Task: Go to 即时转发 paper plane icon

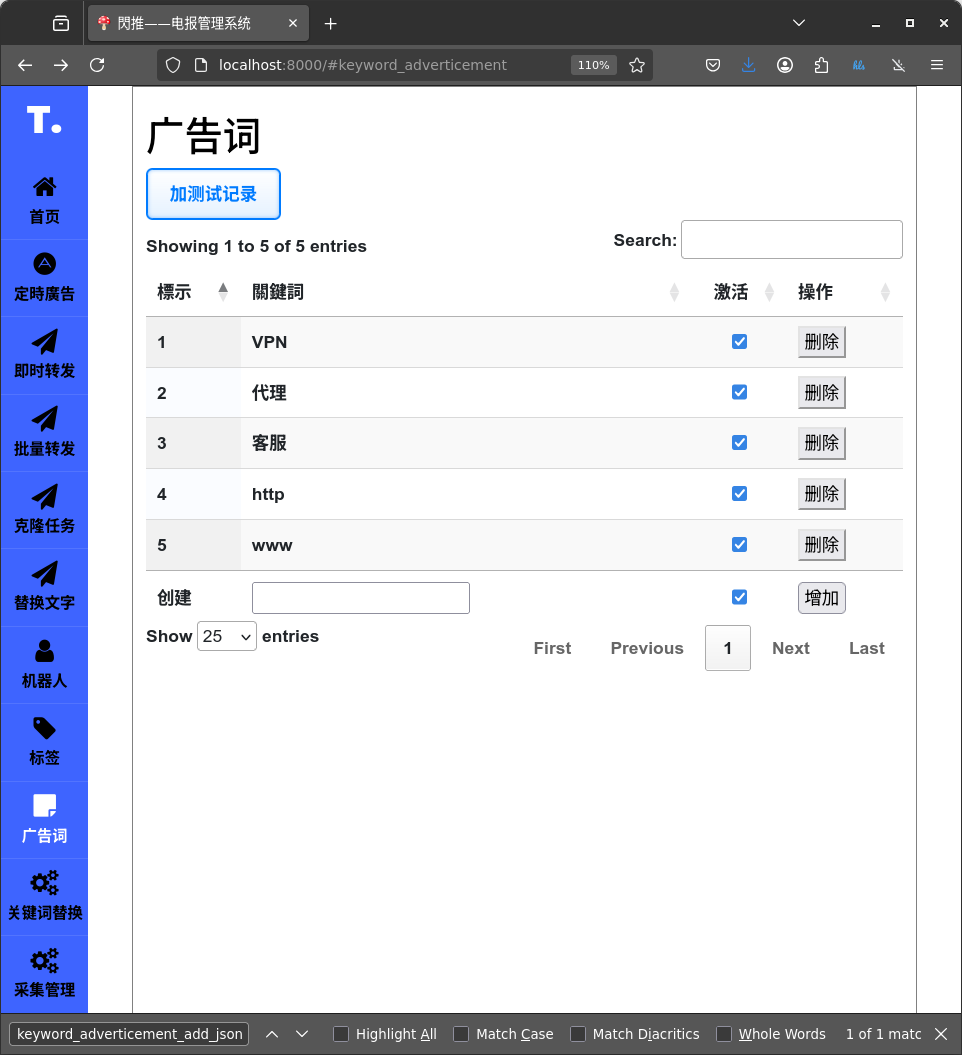Action: point(44,342)
